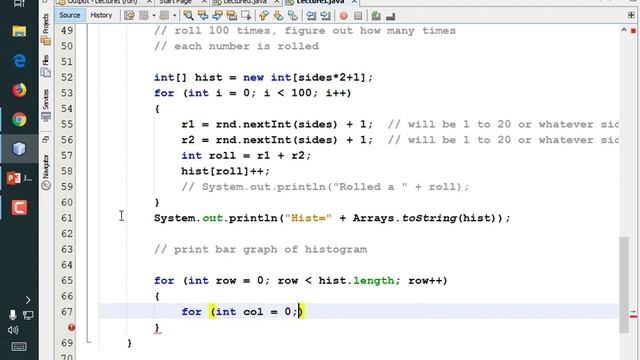Click the Find Selection magnifier icon
The image size is (640, 360).
(x=188, y=16)
